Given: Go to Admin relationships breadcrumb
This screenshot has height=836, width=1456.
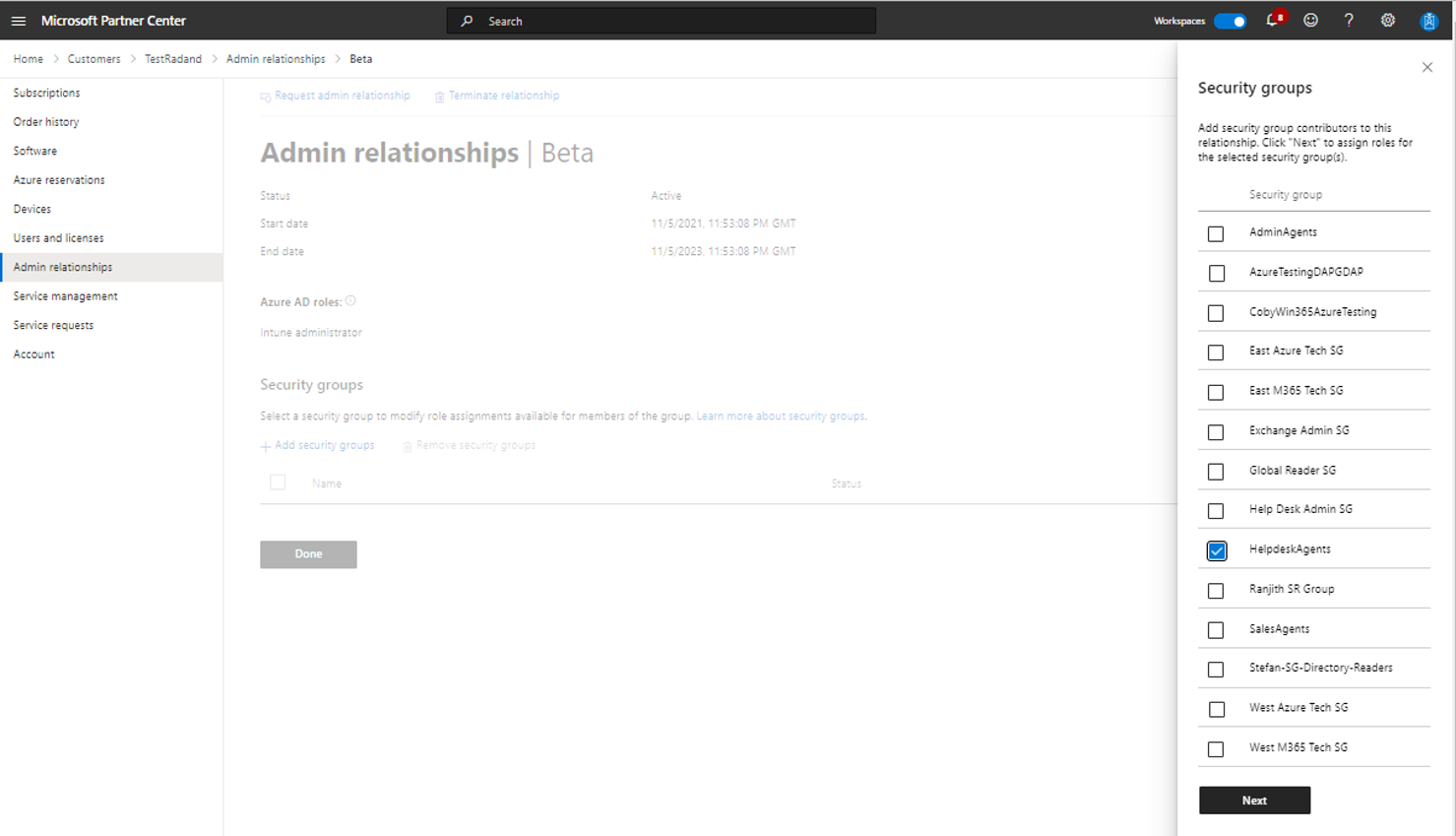Looking at the screenshot, I should [276, 59].
